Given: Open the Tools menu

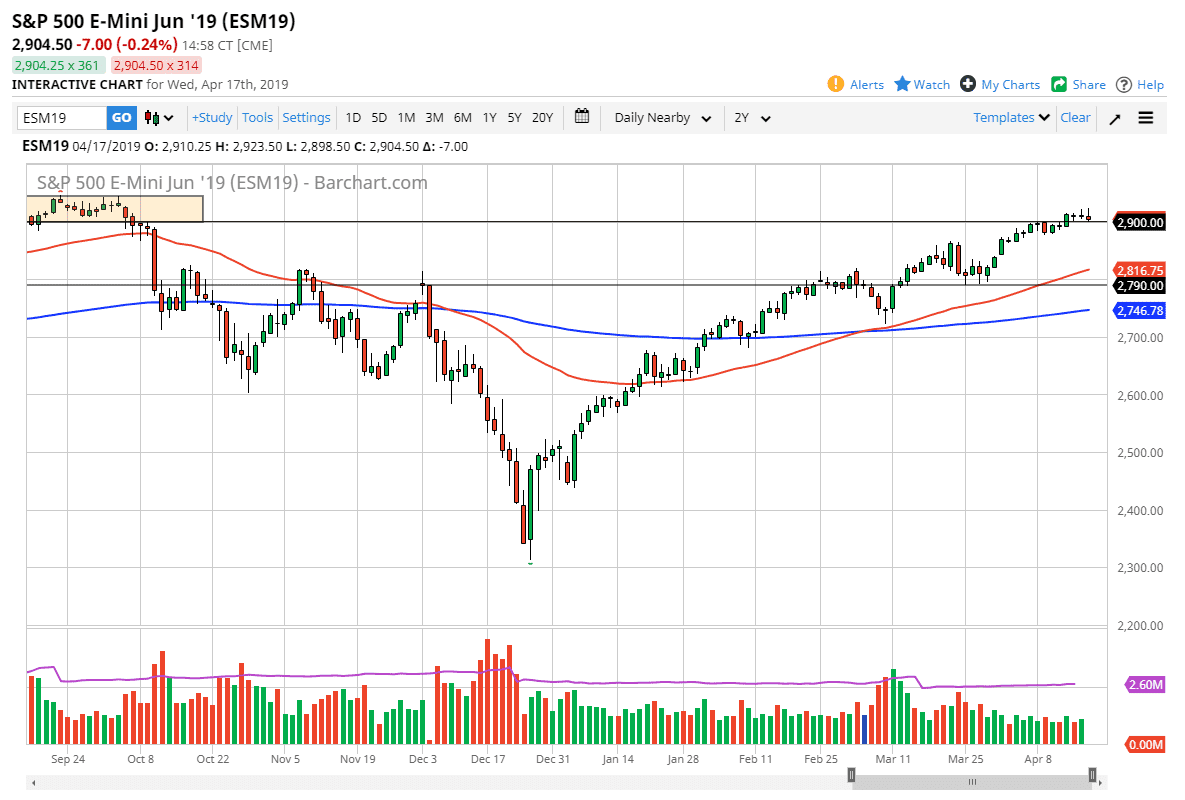Looking at the screenshot, I should click(258, 117).
